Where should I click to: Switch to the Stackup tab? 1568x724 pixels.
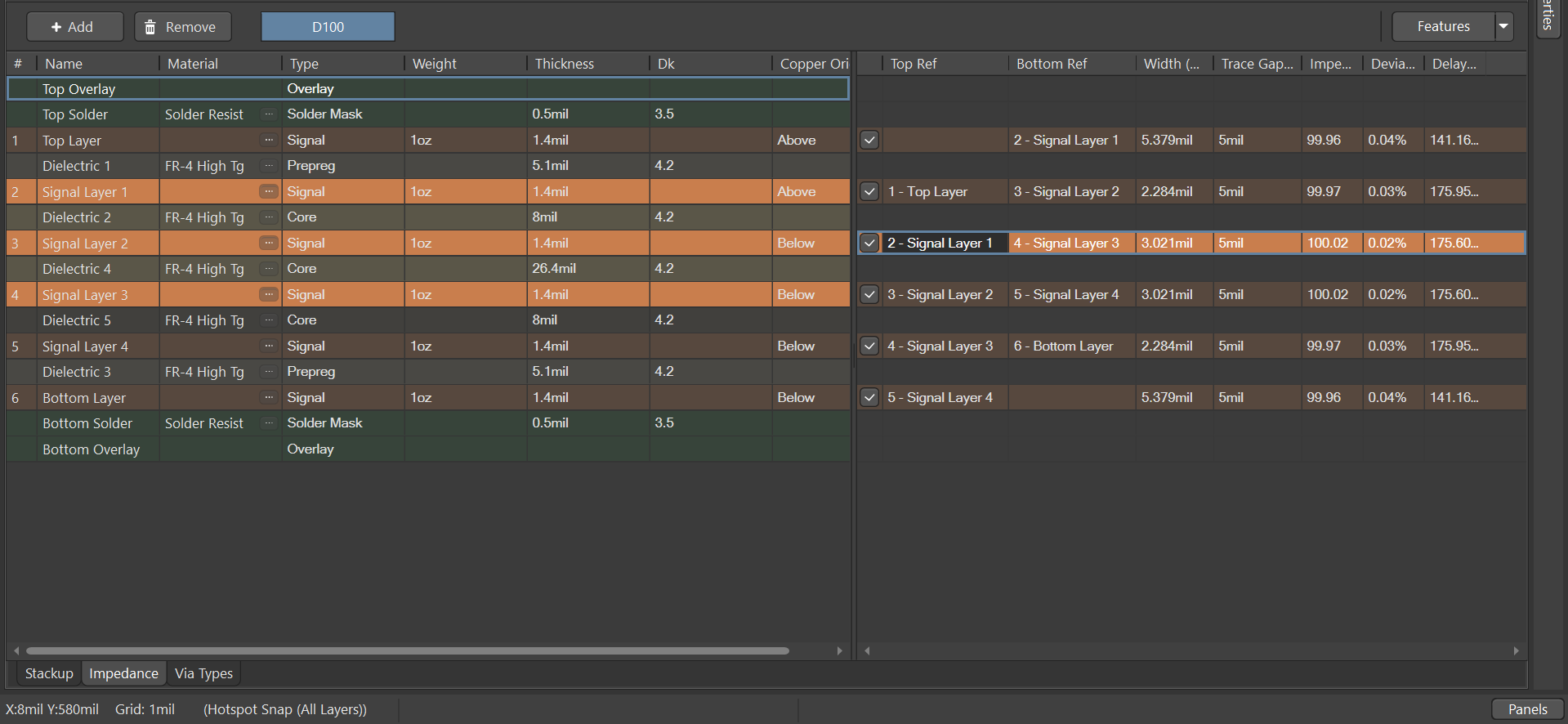pos(49,673)
